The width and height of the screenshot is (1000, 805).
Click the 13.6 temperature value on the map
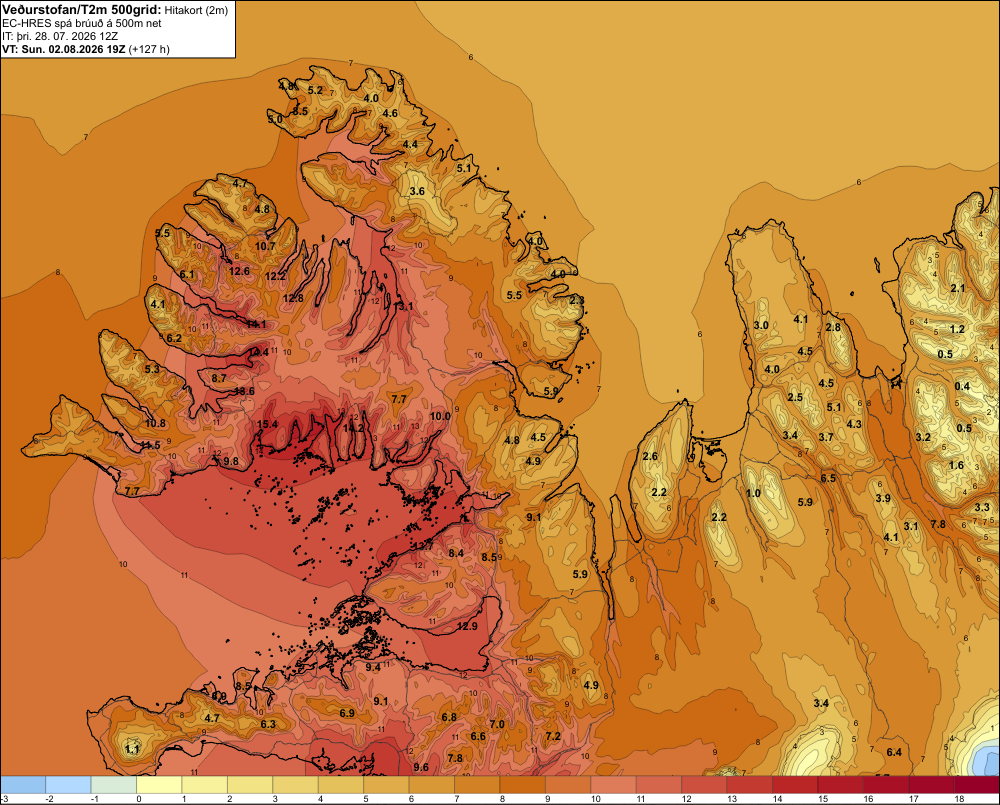[244, 391]
